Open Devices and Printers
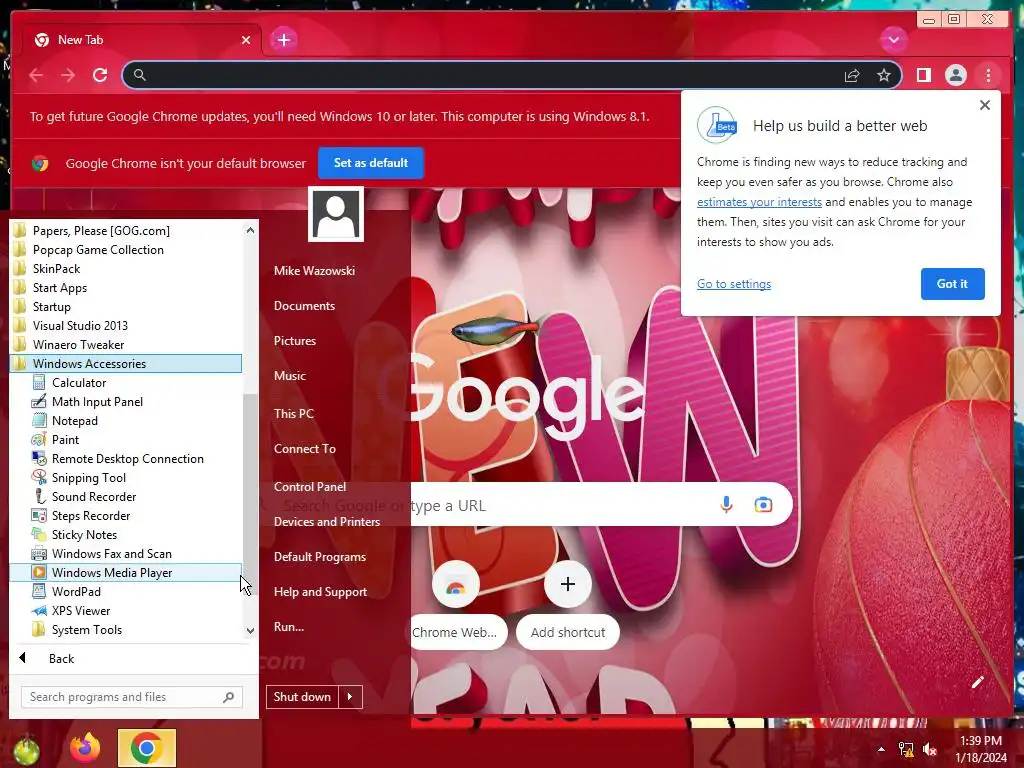The width and height of the screenshot is (1024, 768). (327, 522)
